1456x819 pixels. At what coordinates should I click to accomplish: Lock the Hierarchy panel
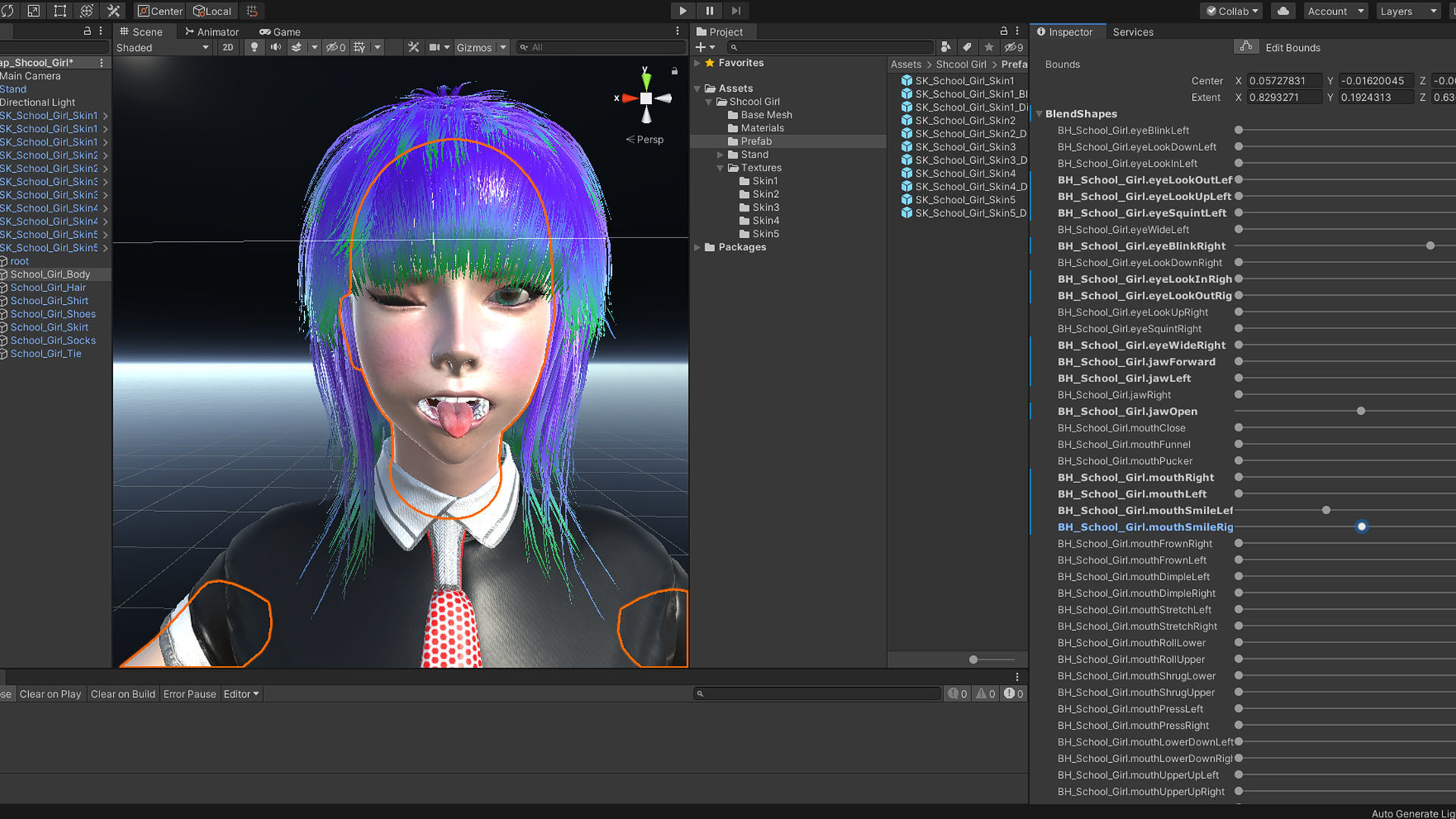(87, 31)
